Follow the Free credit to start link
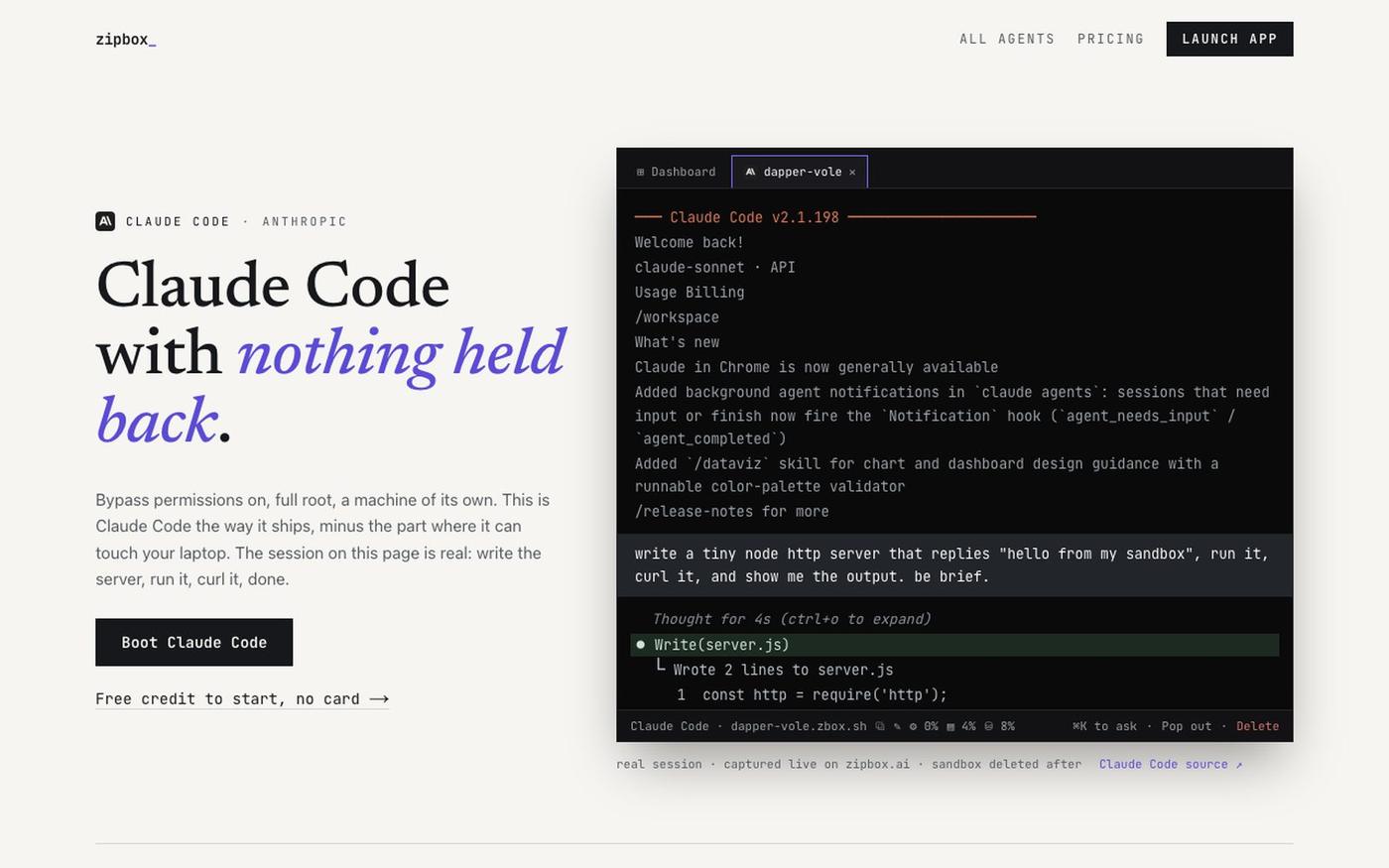Image resolution: width=1389 pixels, height=868 pixels. 242,698
